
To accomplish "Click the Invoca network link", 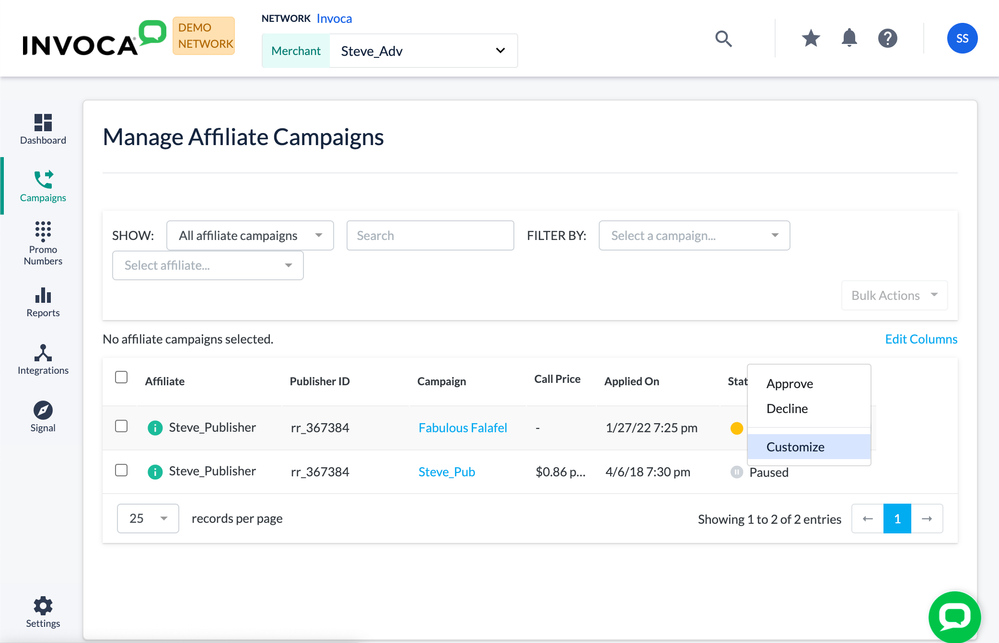I will 334,18.
